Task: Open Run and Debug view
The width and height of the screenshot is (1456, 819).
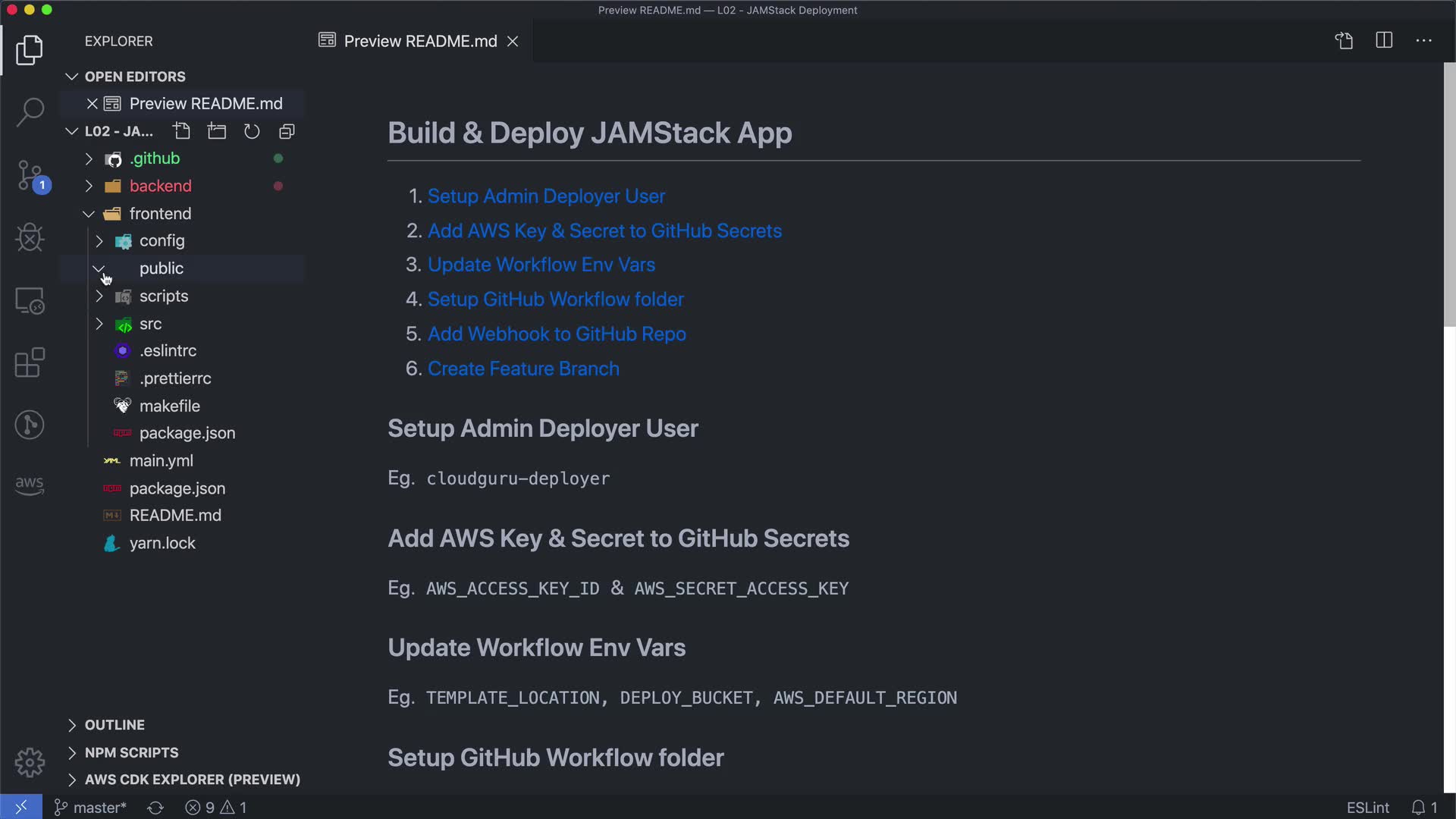Action: (x=30, y=237)
